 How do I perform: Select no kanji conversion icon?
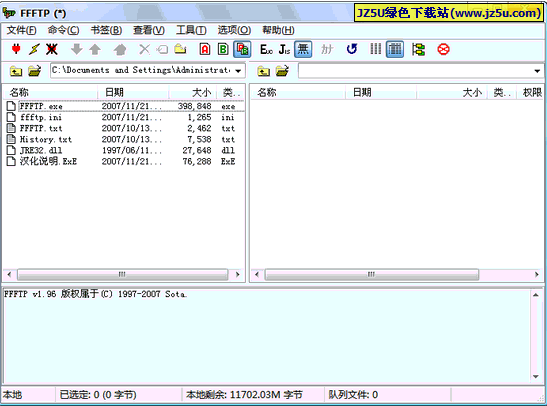pyautogui.click(x=303, y=49)
